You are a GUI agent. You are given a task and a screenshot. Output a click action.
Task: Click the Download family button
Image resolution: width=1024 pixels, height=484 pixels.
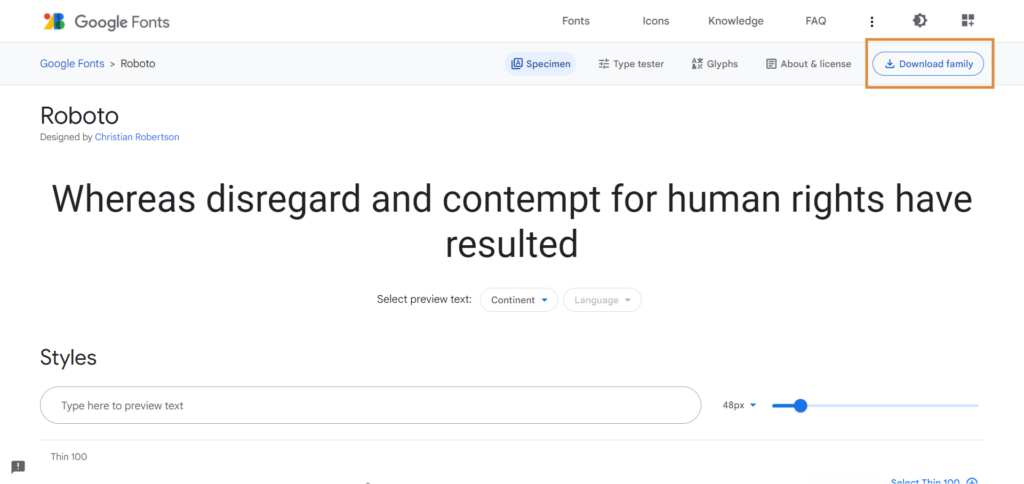pyautogui.click(x=928, y=64)
